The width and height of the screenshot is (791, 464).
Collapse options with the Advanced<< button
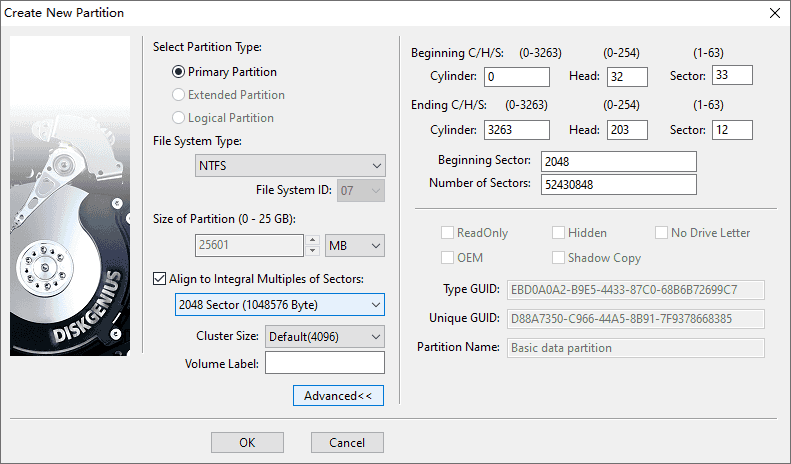click(x=338, y=396)
